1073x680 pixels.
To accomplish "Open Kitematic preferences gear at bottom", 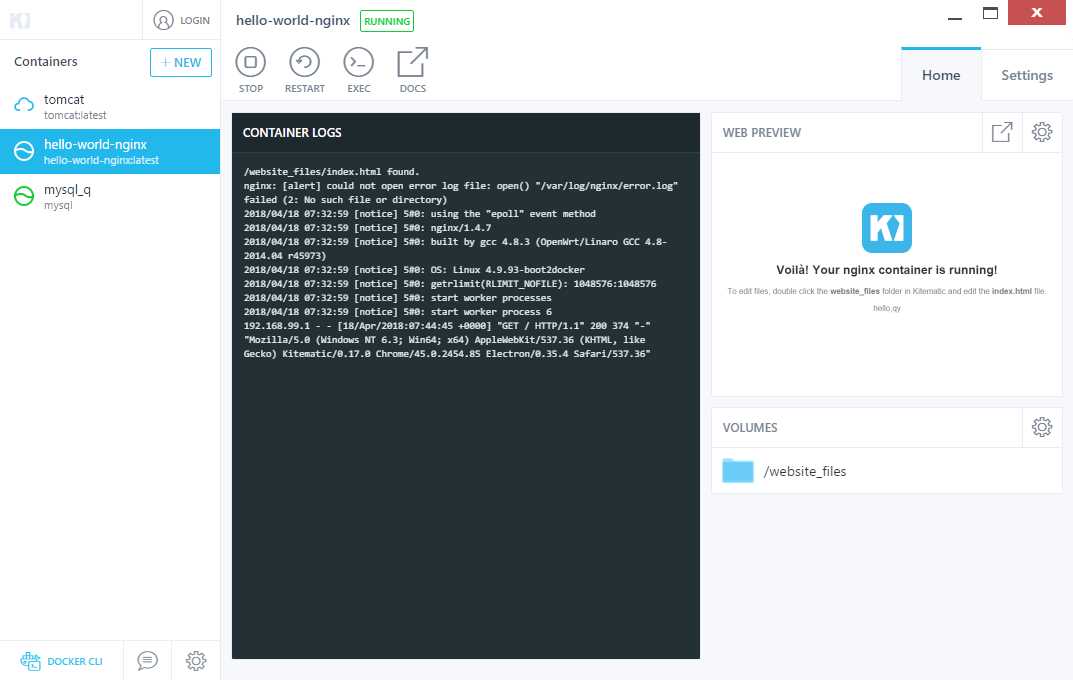I will 196,660.
